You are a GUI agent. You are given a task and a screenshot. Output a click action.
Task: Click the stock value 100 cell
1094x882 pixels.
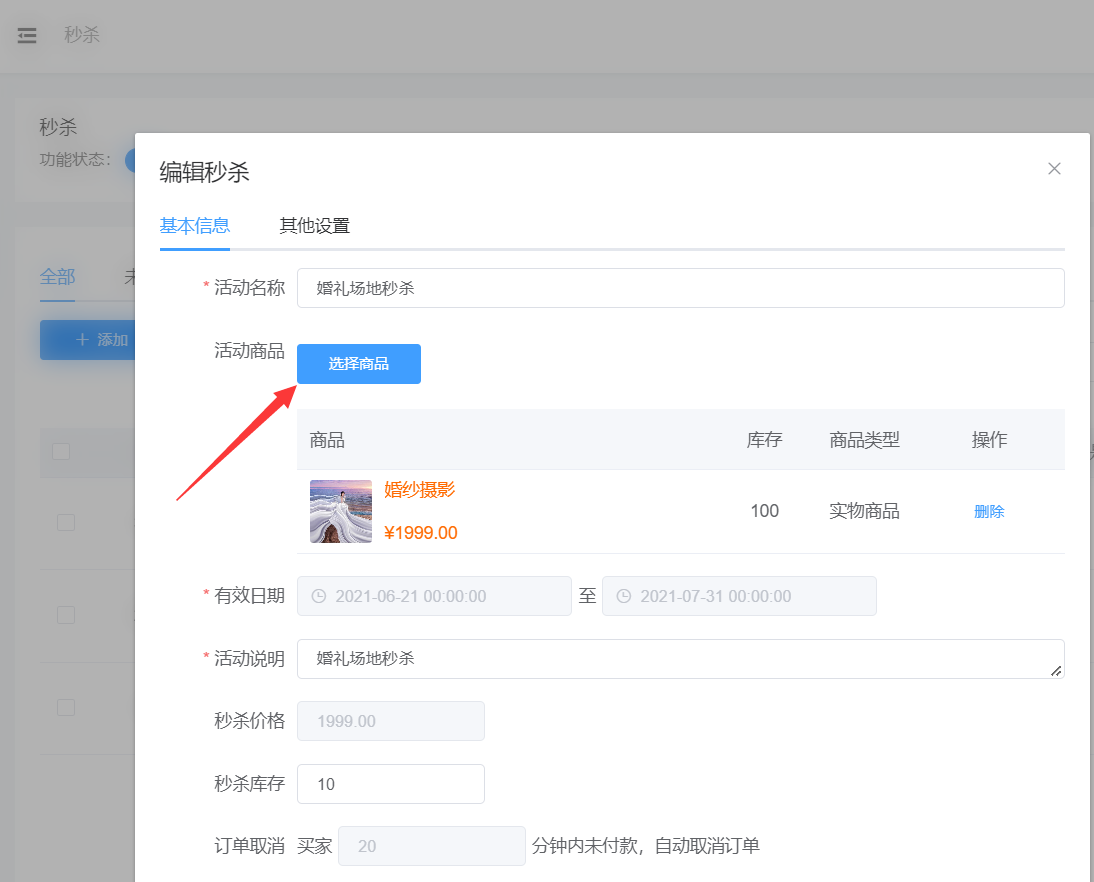[765, 511]
